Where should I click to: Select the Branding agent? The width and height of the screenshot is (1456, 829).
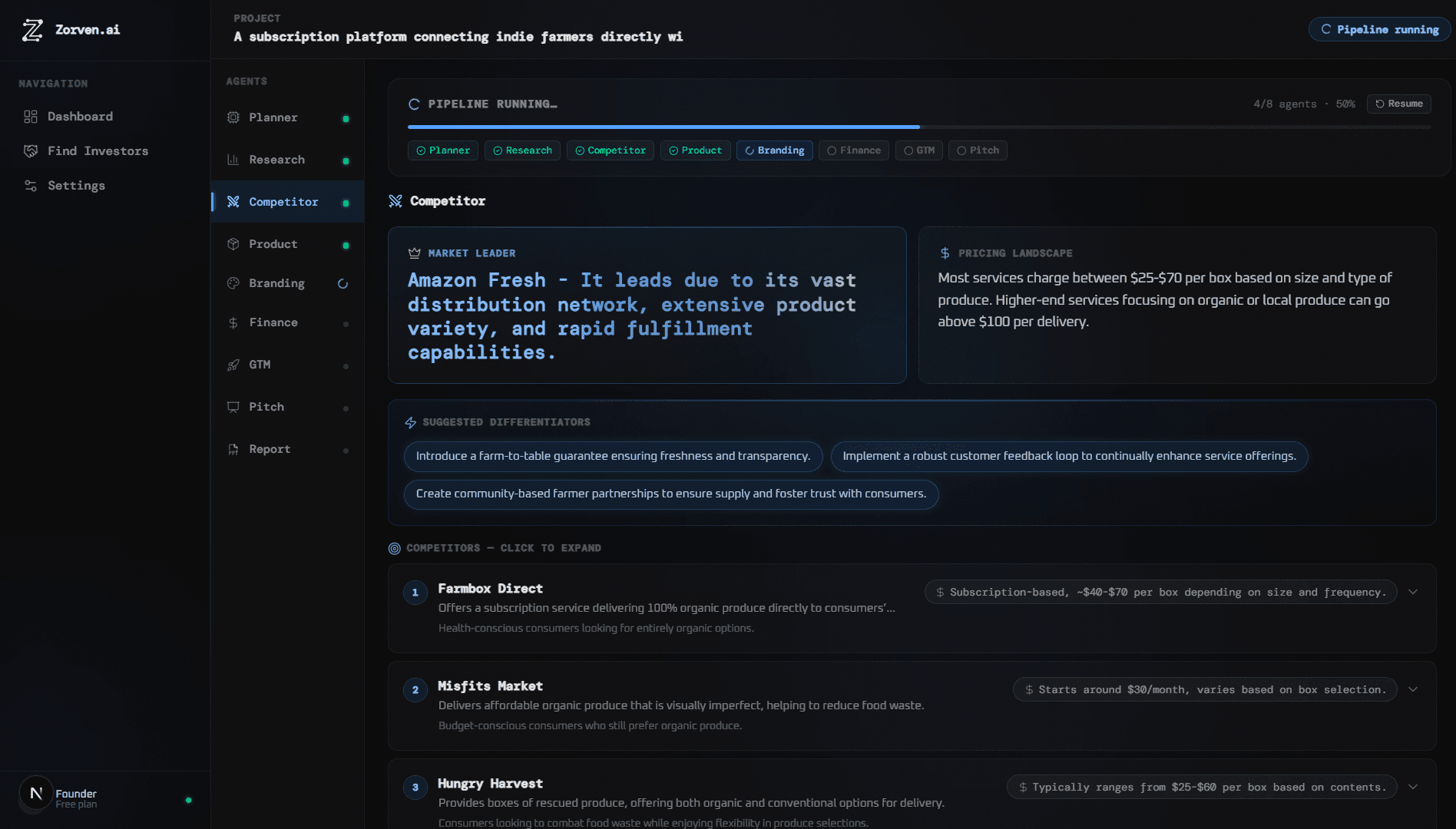288,283
